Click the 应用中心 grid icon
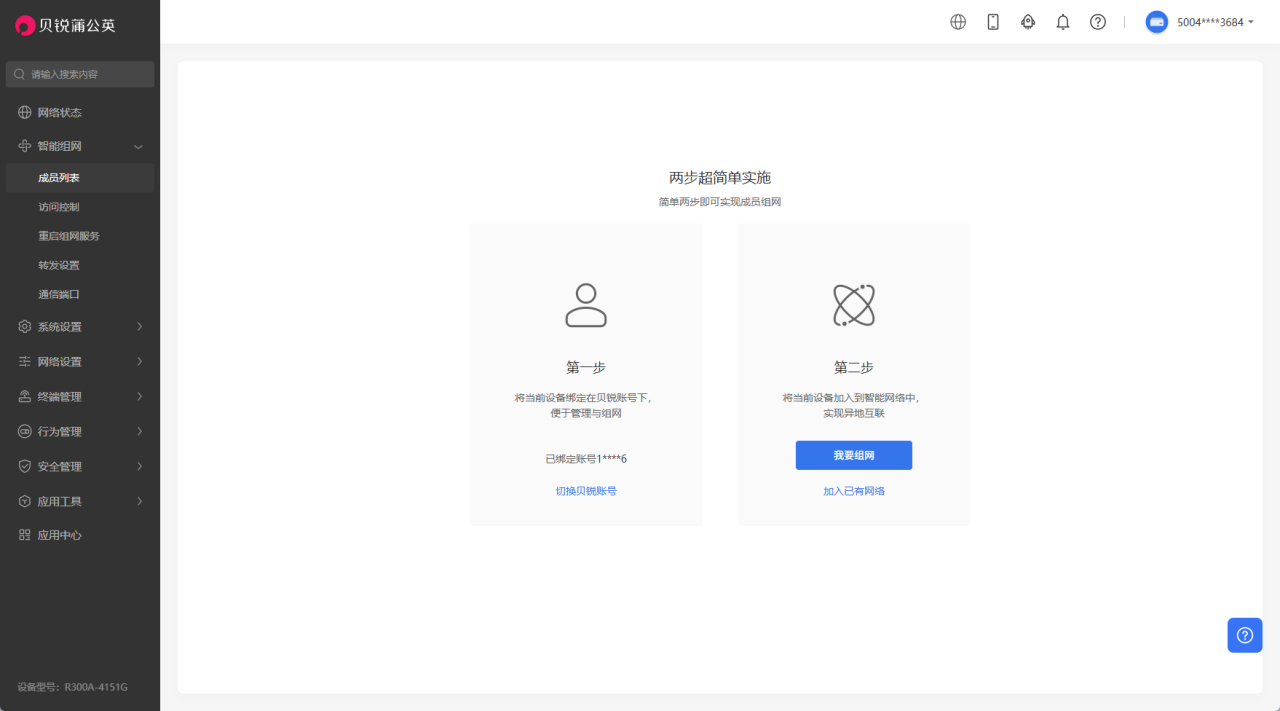Screen dimensions: 1280x711 tap(25, 535)
